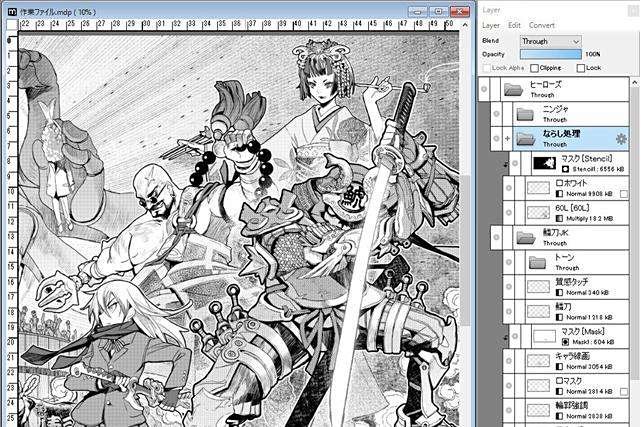Click the horizontal ruler above canvas
The height and width of the screenshot is (427, 641).
click(239, 25)
